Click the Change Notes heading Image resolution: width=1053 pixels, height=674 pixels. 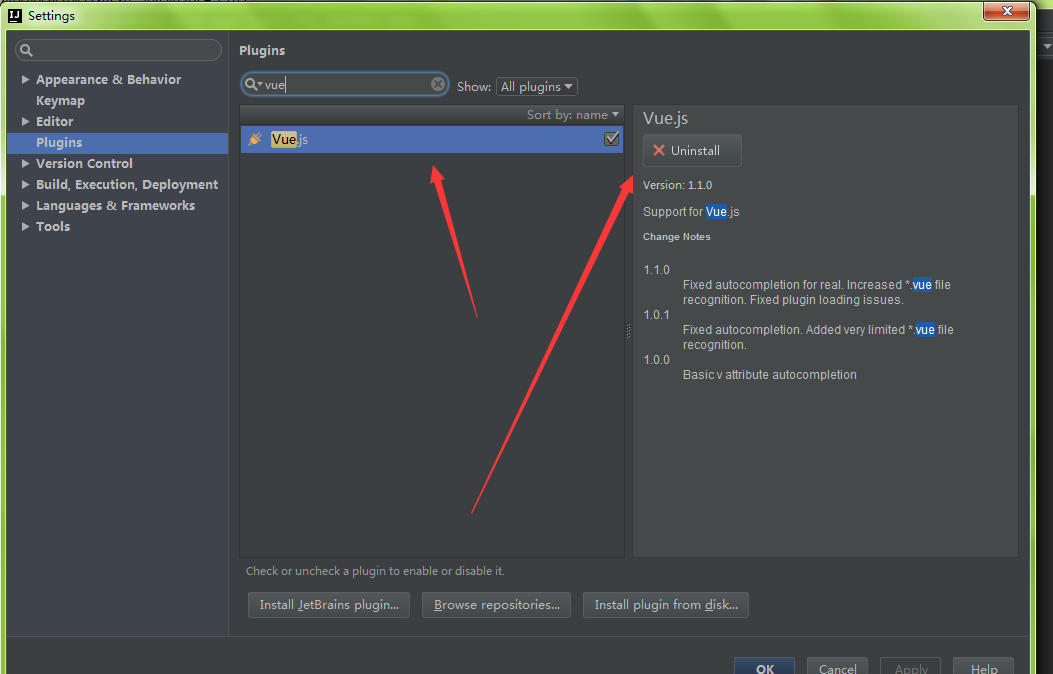click(676, 237)
